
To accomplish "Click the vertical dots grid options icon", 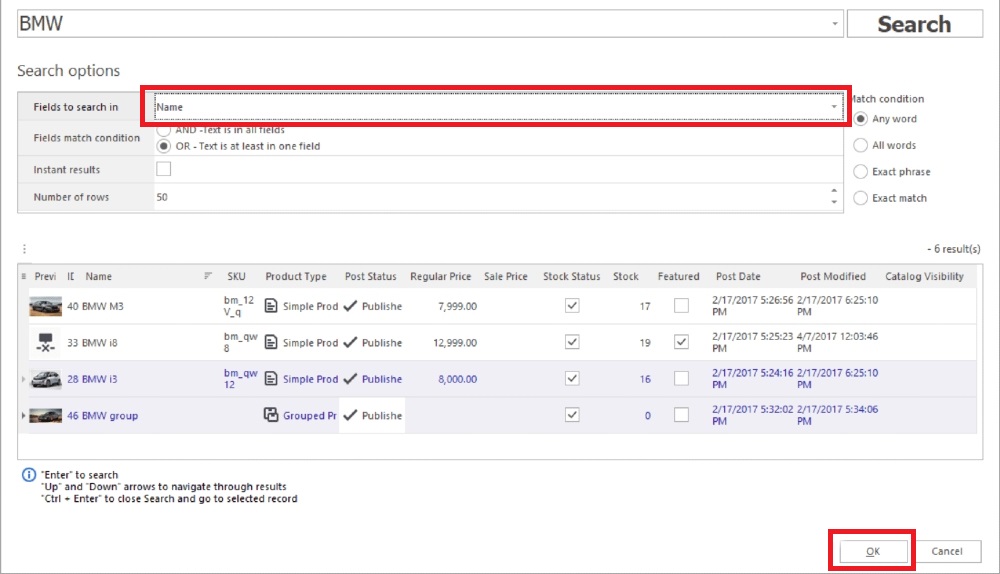I will pyautogui.click(x=24, y=249).
